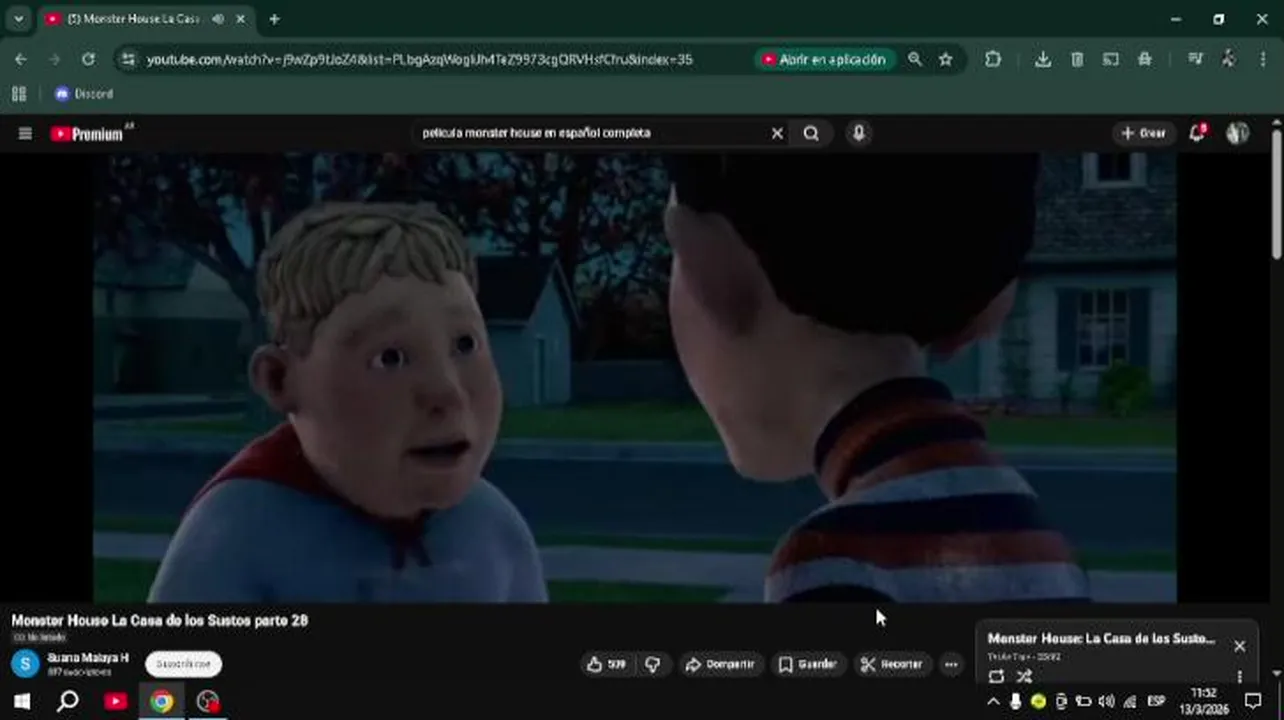Open Chrome extensions puzzle icon

click(x=993, y=60)
